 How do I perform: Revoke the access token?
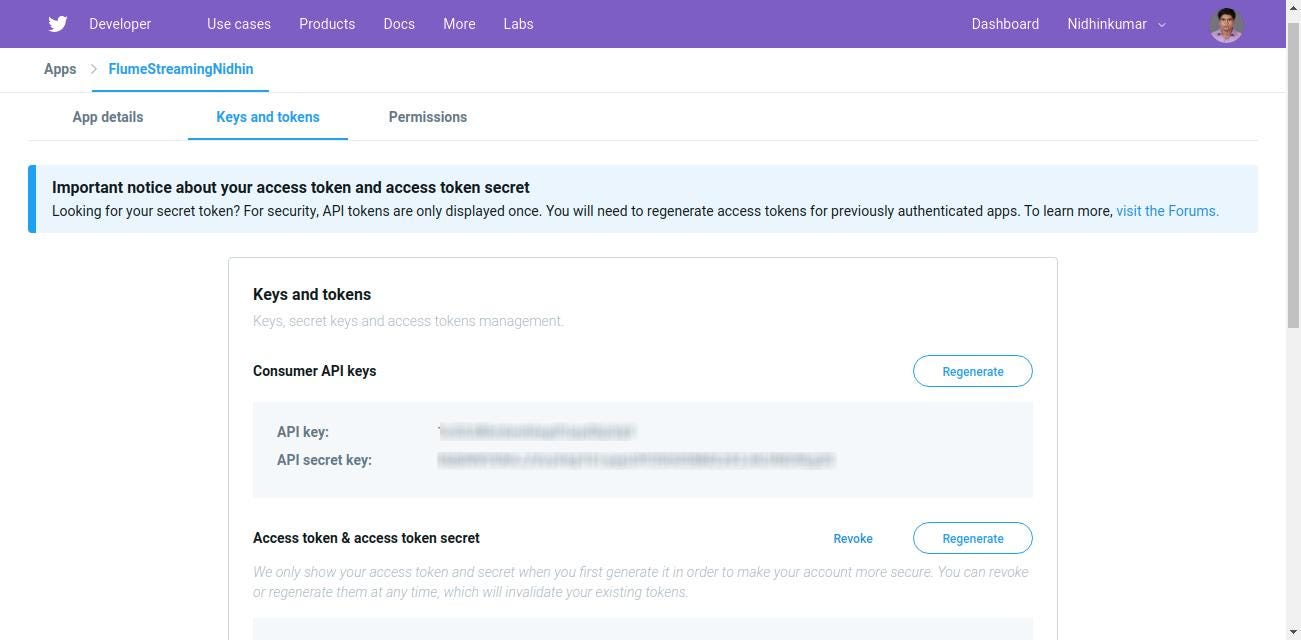pos(853,538)
